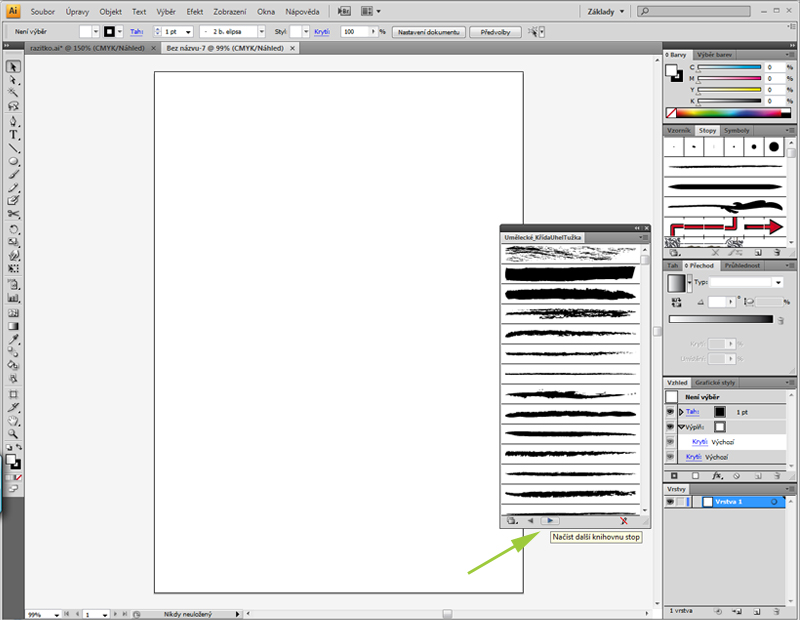
Task: Toggle visibility of Tah stroke attribute
Action: [671, 411]
